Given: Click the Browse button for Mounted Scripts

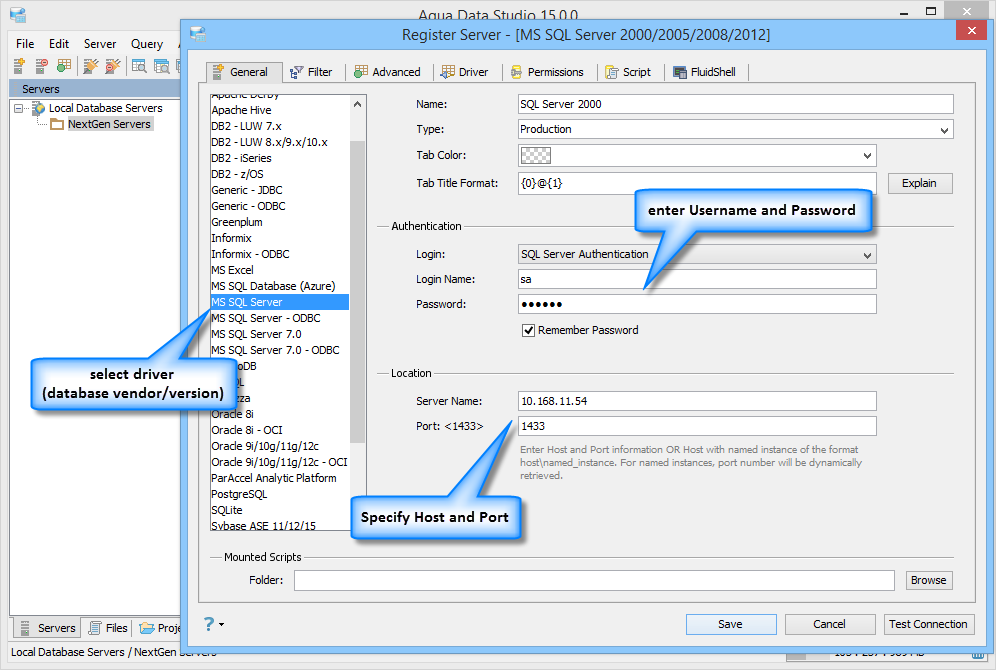Looking at the screenshot, I should 929,580.
